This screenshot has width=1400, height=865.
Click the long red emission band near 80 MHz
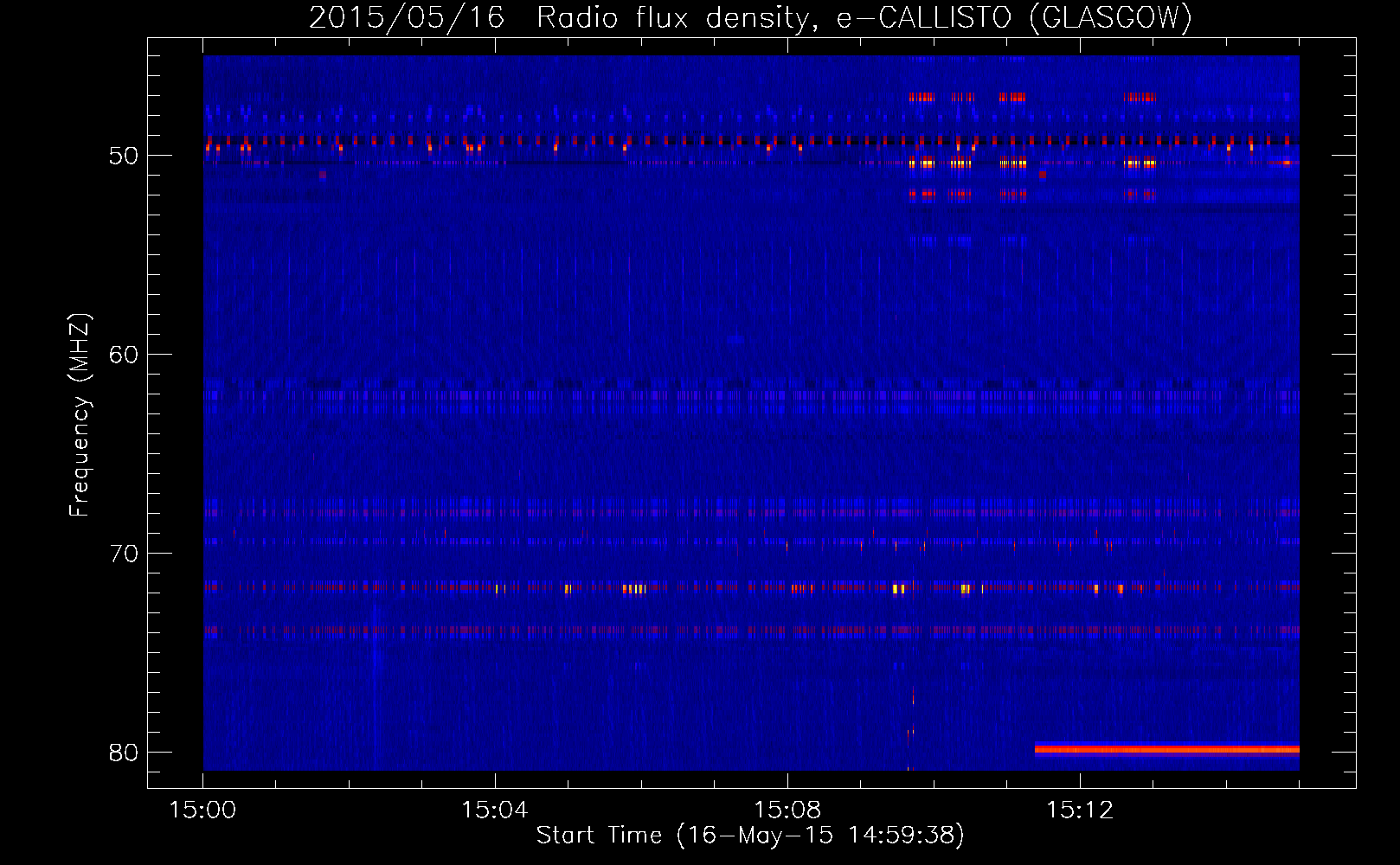1166,749
